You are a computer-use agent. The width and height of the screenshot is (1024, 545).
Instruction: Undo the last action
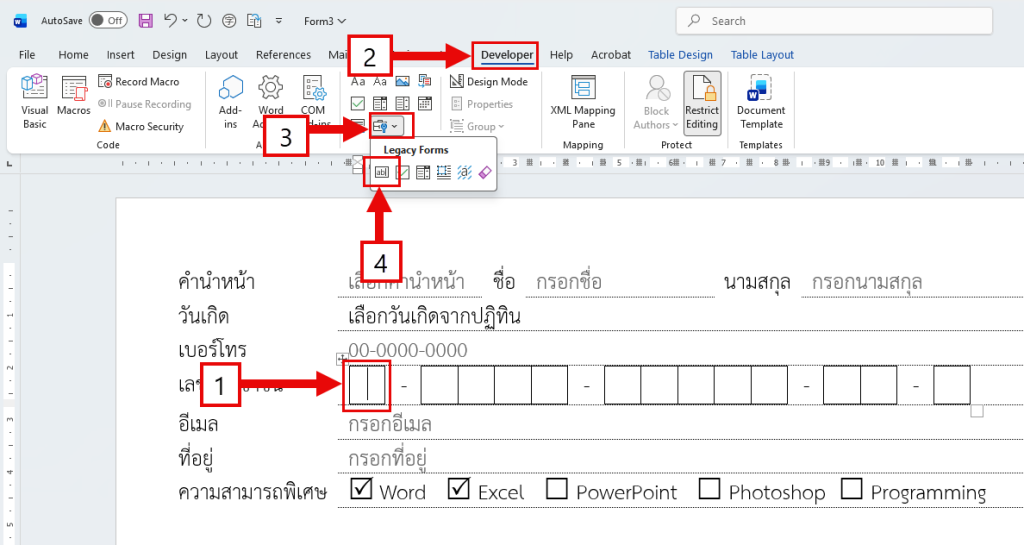coord(170,21)
